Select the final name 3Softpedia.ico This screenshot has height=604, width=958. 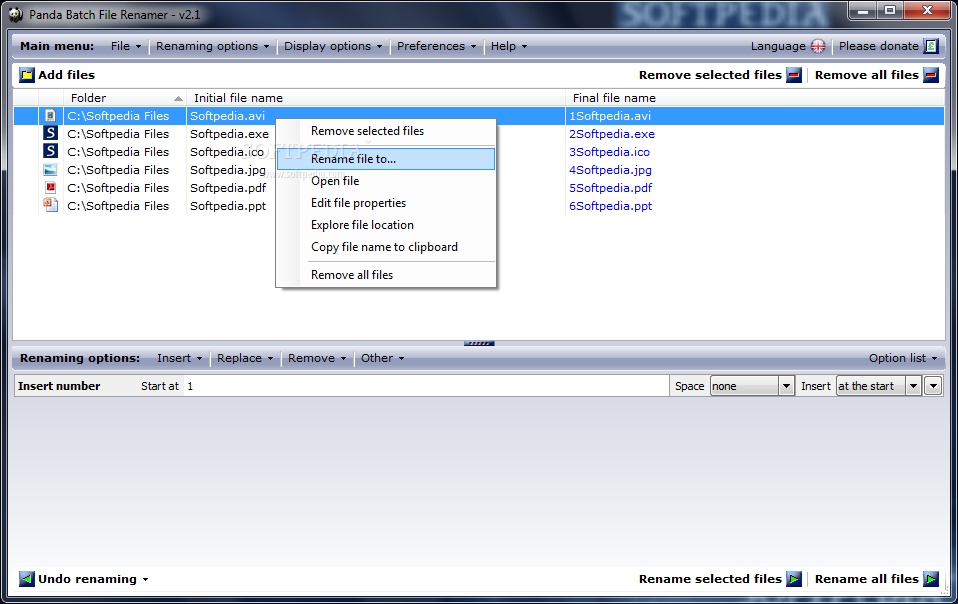(x=609, y=152)
